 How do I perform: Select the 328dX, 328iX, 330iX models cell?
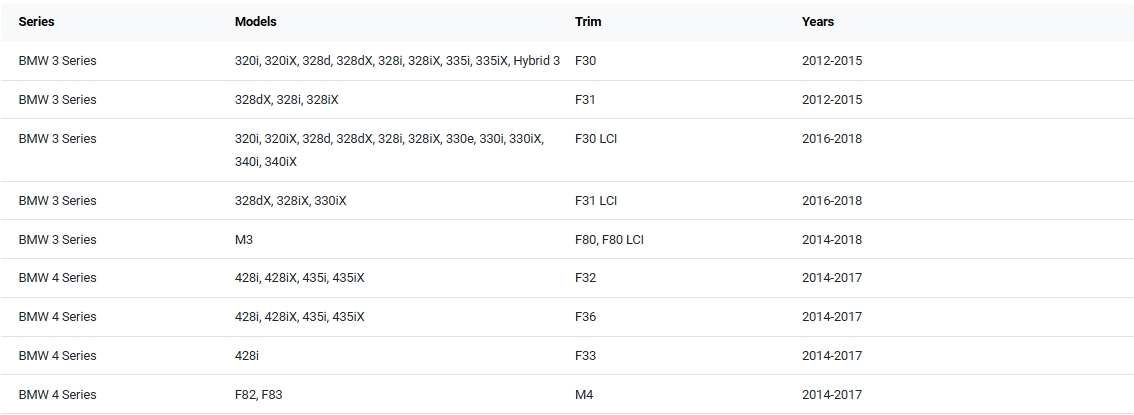290,201
